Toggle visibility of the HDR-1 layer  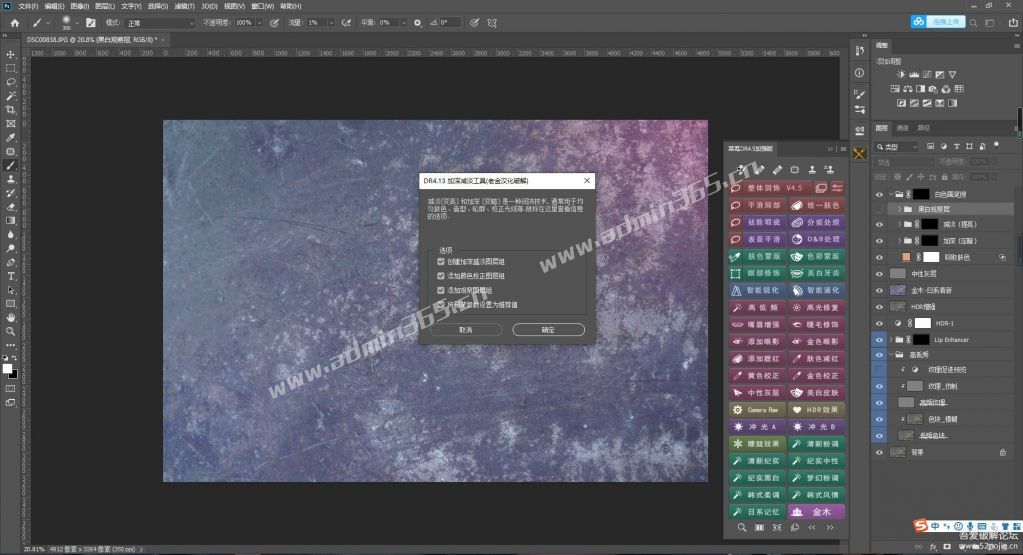tap(879, 323)
